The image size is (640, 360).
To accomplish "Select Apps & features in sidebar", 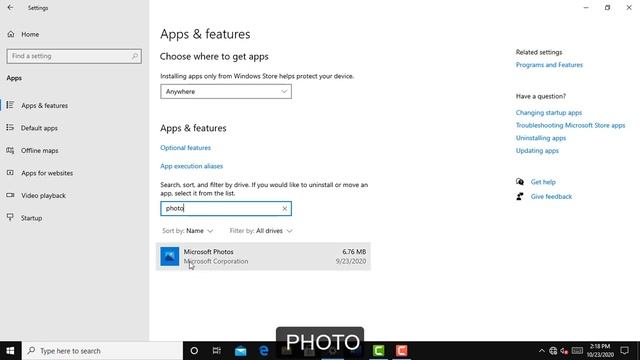I will [x=44, y=105].
